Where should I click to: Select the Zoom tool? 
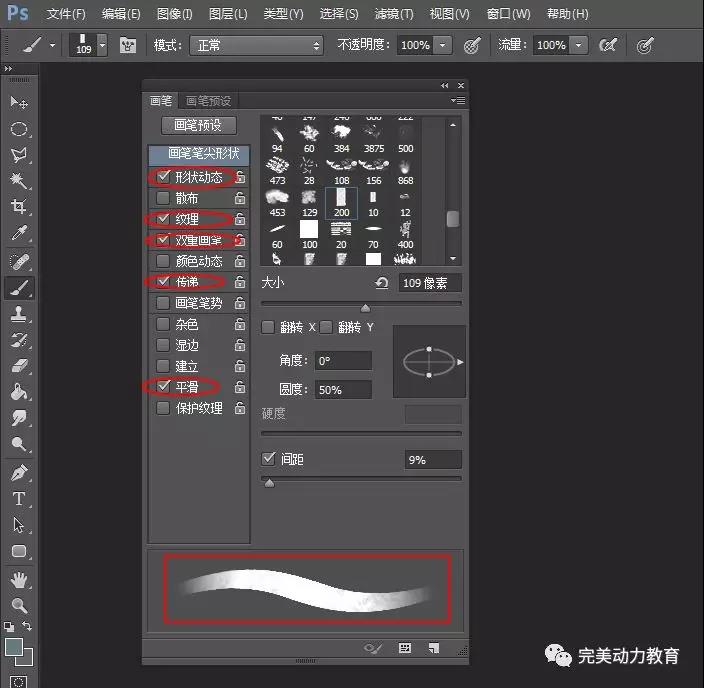pos(18,605)
